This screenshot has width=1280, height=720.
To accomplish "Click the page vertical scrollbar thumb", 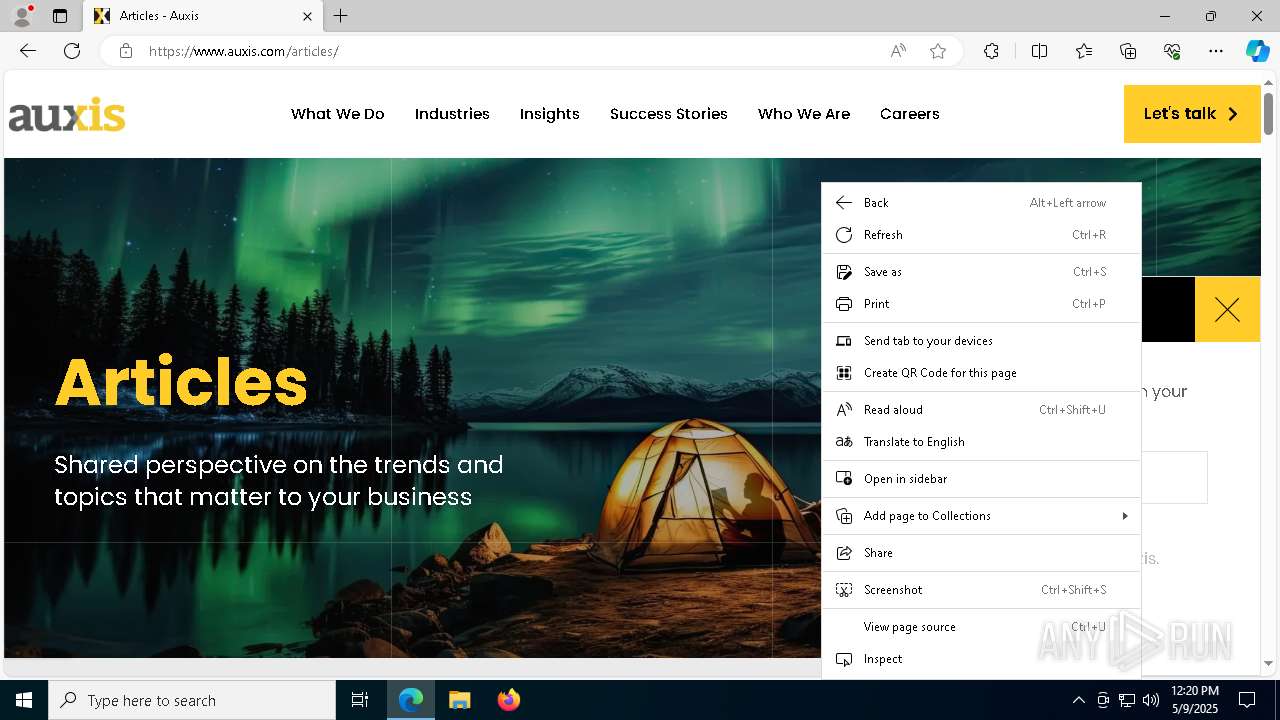I will pyautogui.click(x=1268, y=113).
